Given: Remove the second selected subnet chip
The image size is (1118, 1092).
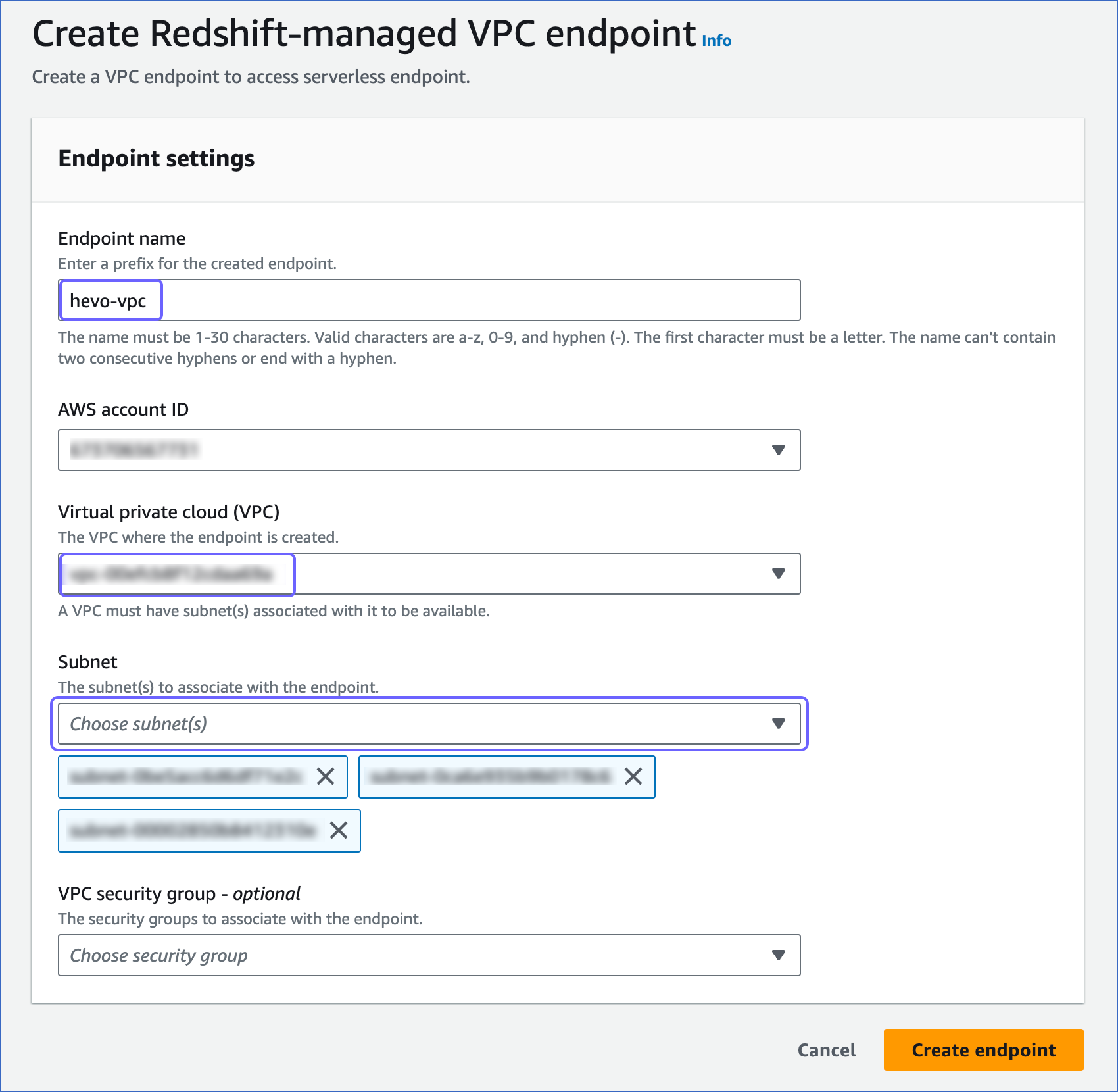Looking at the screenshot, I should [633, 777].
